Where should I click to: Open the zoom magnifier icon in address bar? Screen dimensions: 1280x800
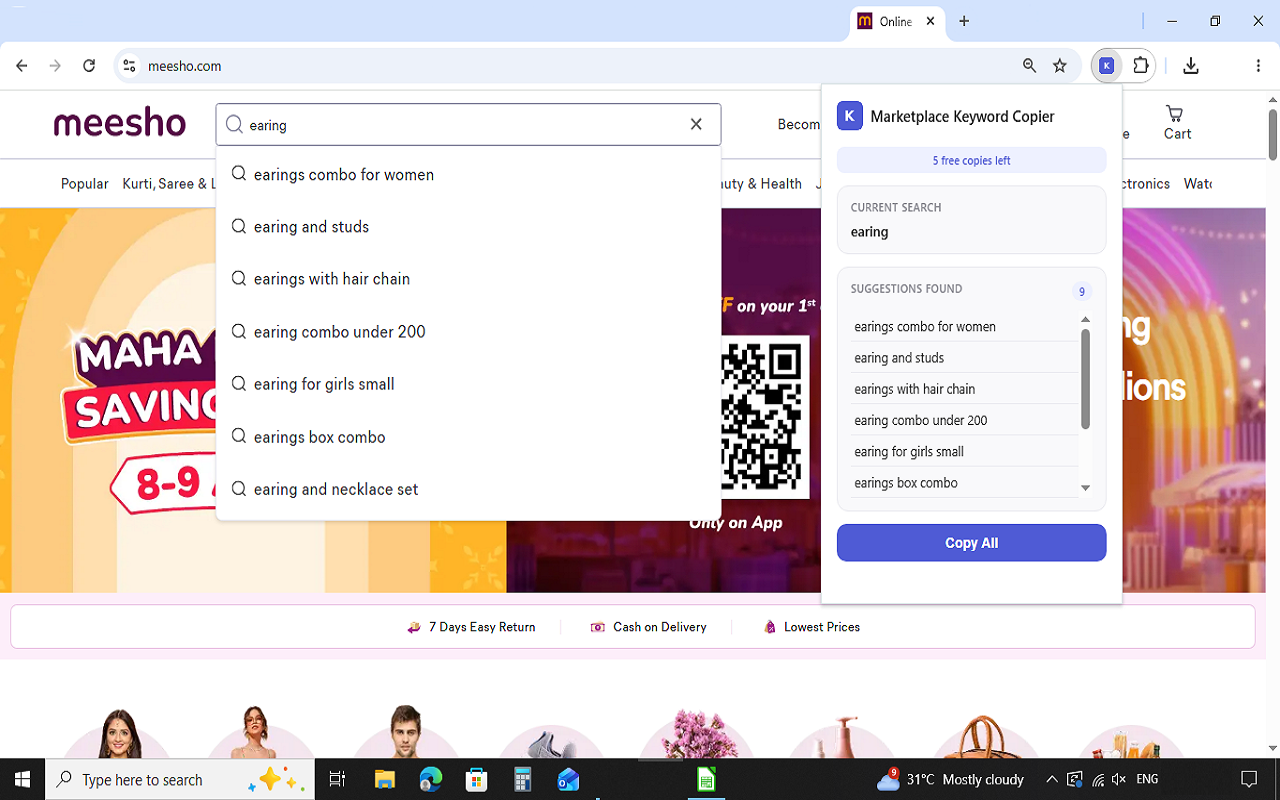1029,66
